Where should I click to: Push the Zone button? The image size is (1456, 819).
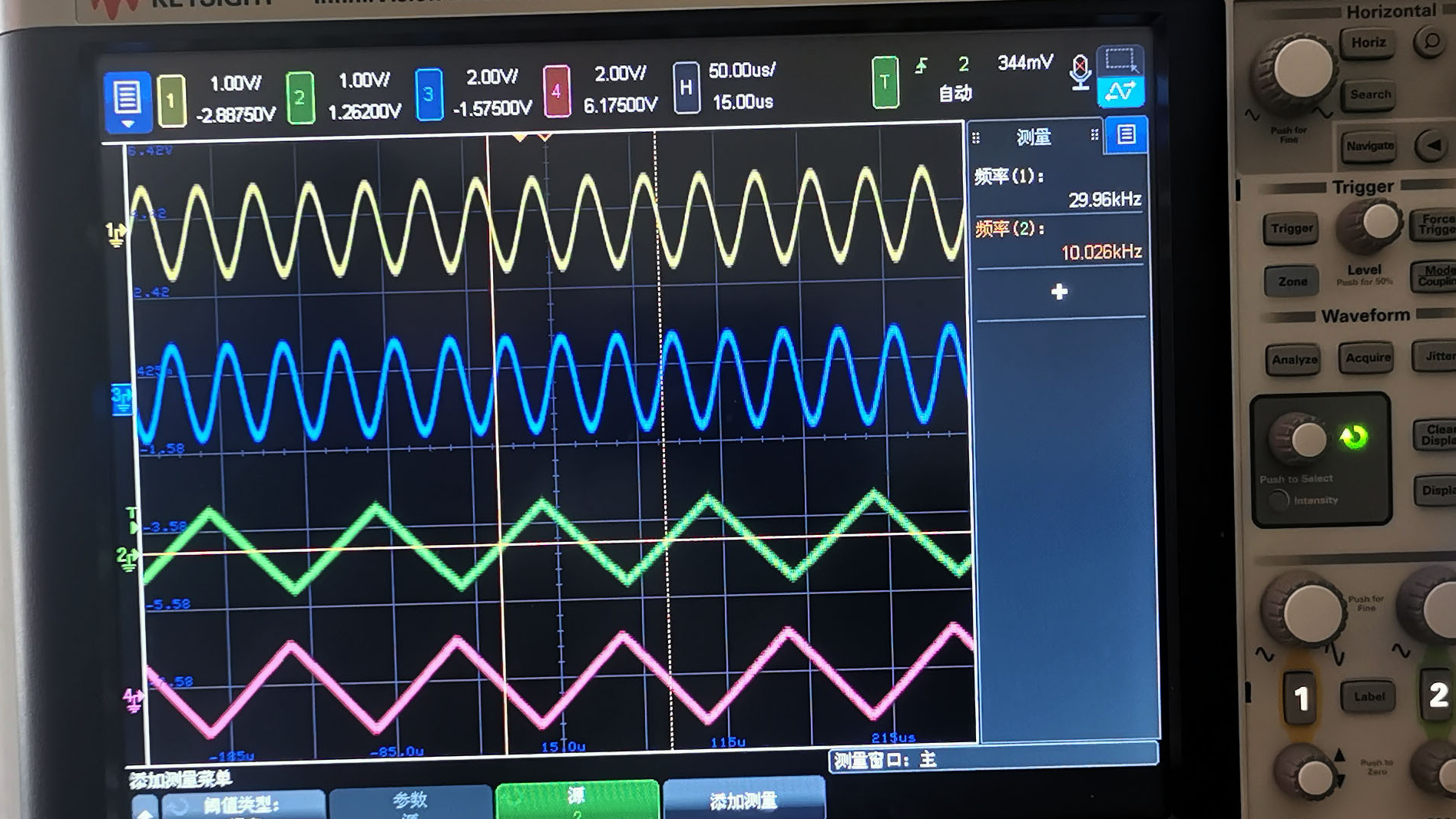[x=1292, y=282]
